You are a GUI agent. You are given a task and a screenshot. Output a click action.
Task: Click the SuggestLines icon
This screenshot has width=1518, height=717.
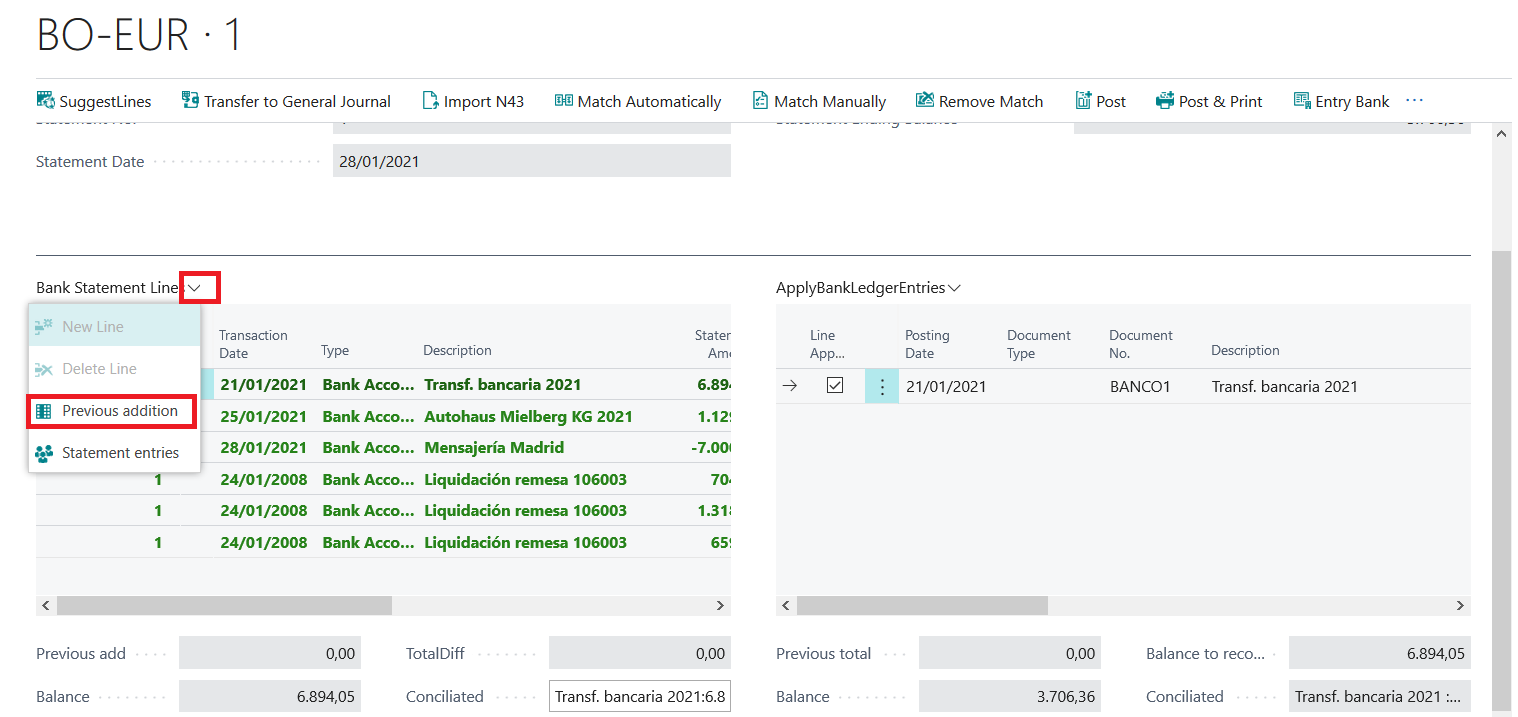(x=45, y=100)
